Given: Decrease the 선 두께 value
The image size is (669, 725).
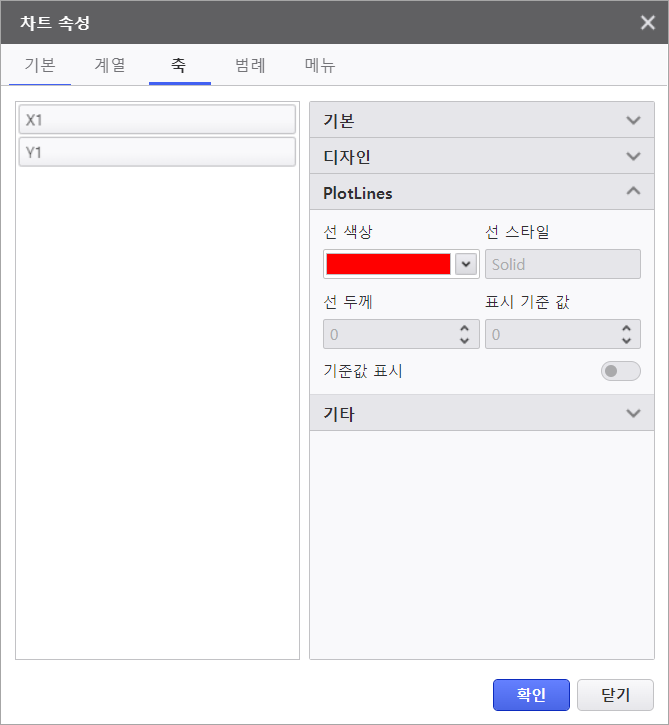Looking at the screenshot, I should pyautogui.click(x=464, y=341).
